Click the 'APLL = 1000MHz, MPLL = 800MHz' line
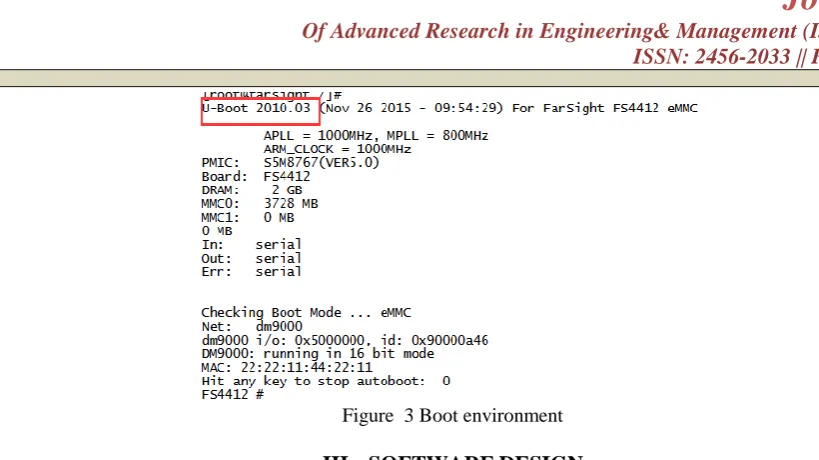Screen dimensions: 819x460 376,136
